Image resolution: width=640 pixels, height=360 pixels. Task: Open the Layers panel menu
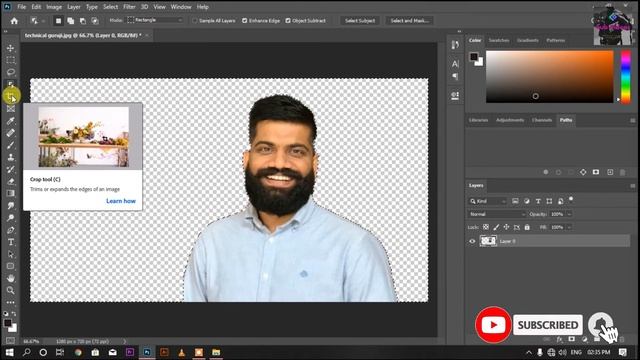632,186
